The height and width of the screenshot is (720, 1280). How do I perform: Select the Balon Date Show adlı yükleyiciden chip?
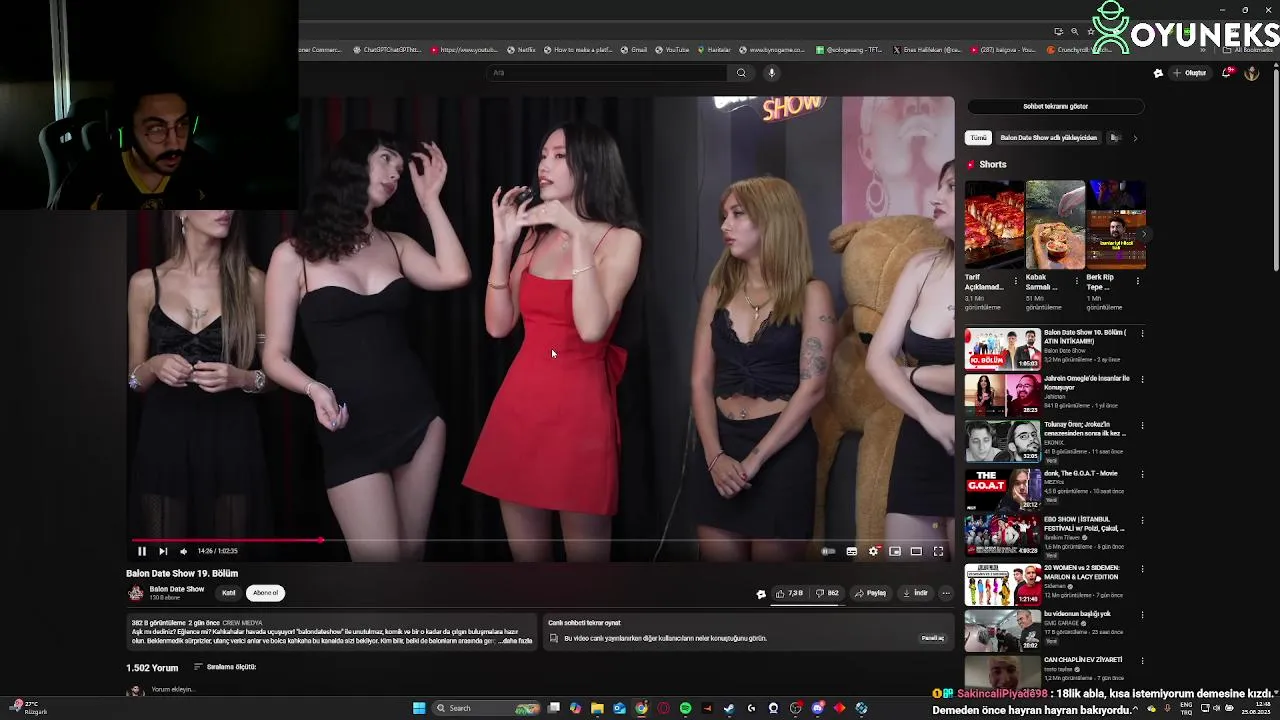point(1048,138)
